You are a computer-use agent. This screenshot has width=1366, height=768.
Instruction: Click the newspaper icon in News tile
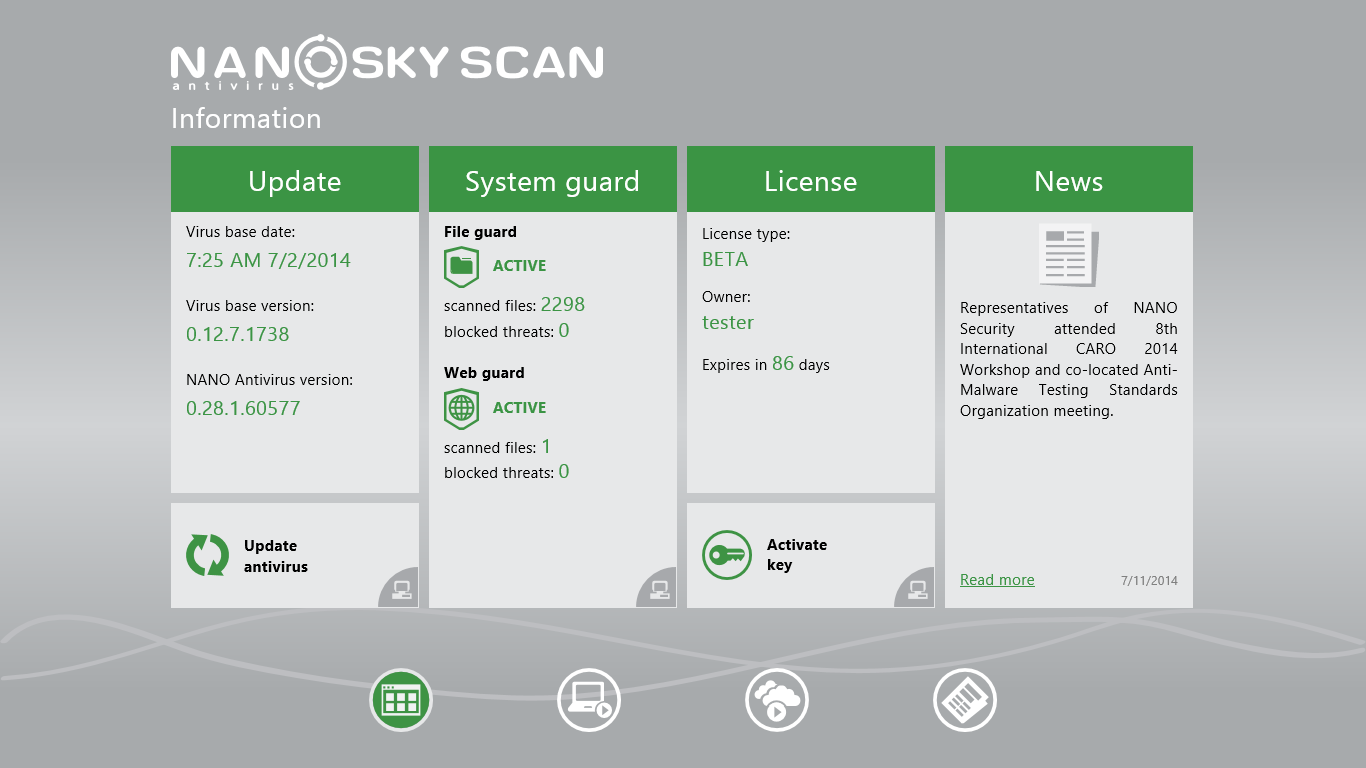pos(1068,255)
